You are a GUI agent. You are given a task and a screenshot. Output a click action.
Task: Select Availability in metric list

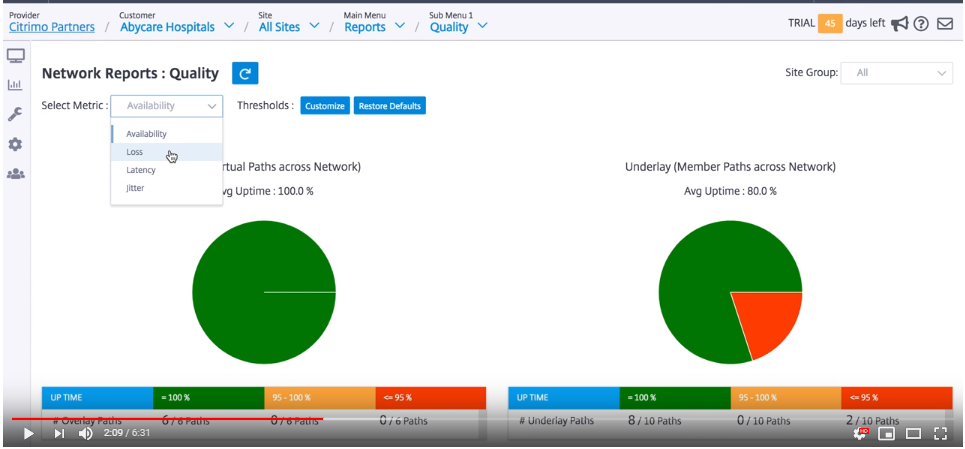pos(167,133)
